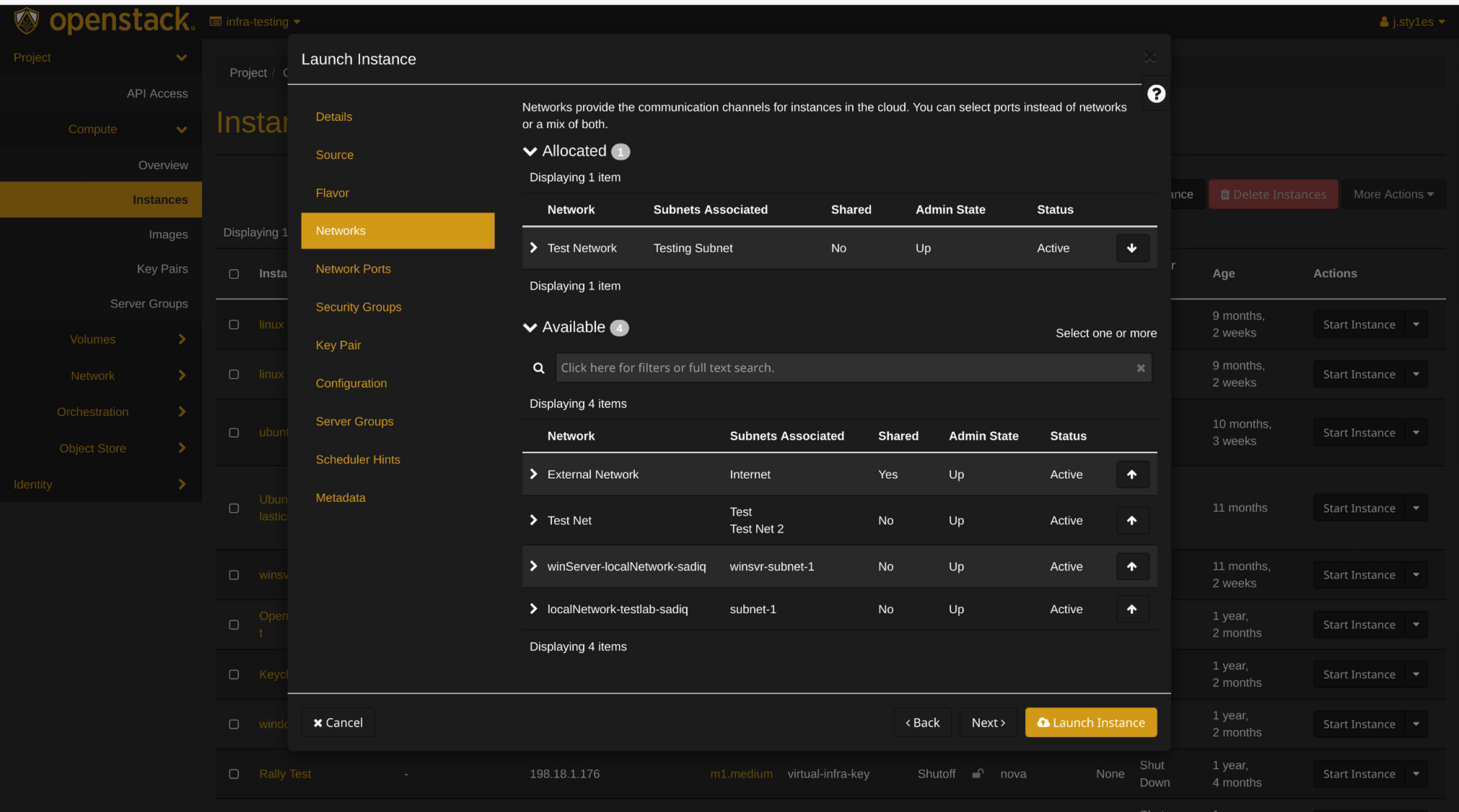Click the Next button

pyautogui.click(x=988, y=723)
